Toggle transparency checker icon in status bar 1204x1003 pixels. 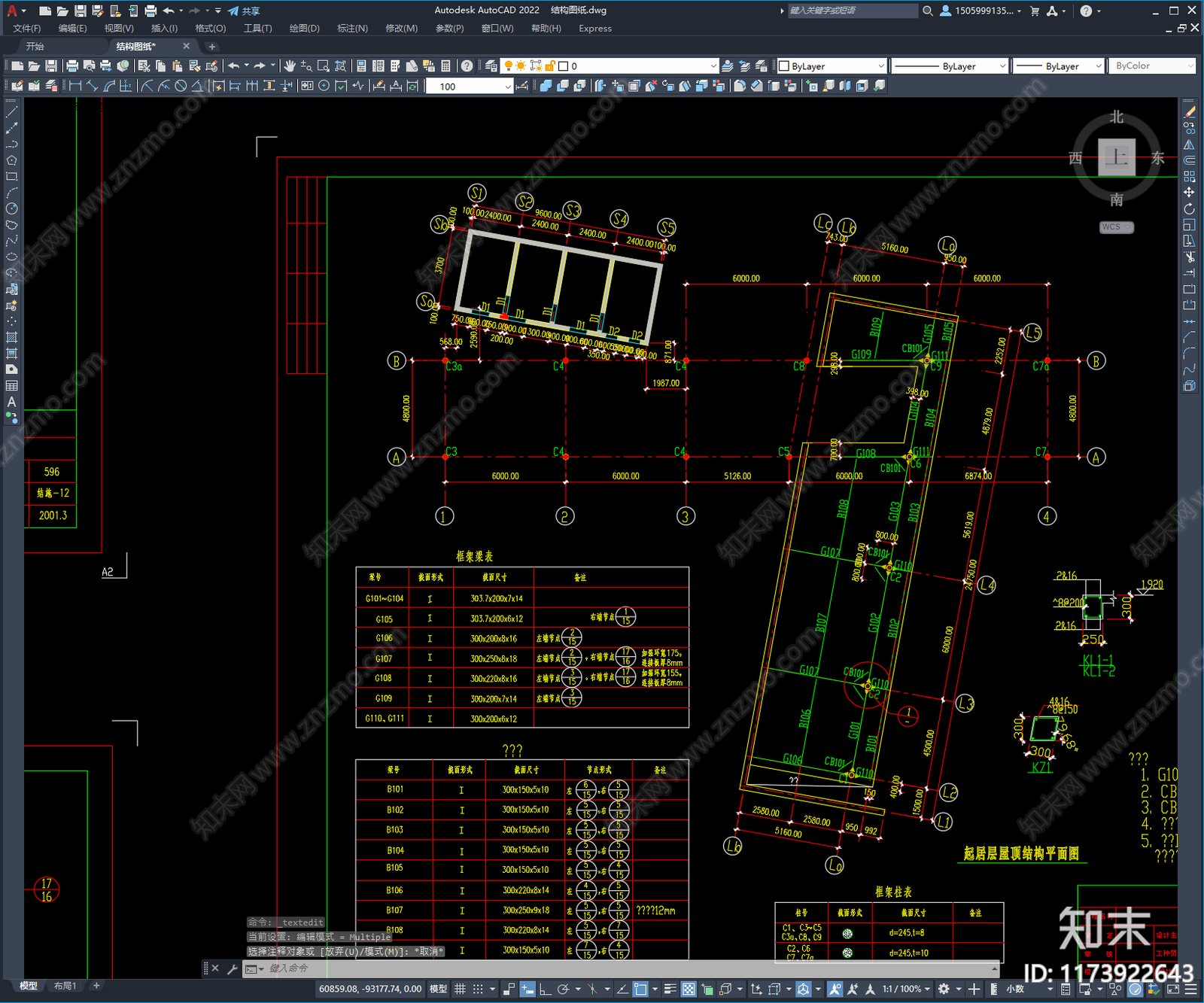tap(689, 989)
